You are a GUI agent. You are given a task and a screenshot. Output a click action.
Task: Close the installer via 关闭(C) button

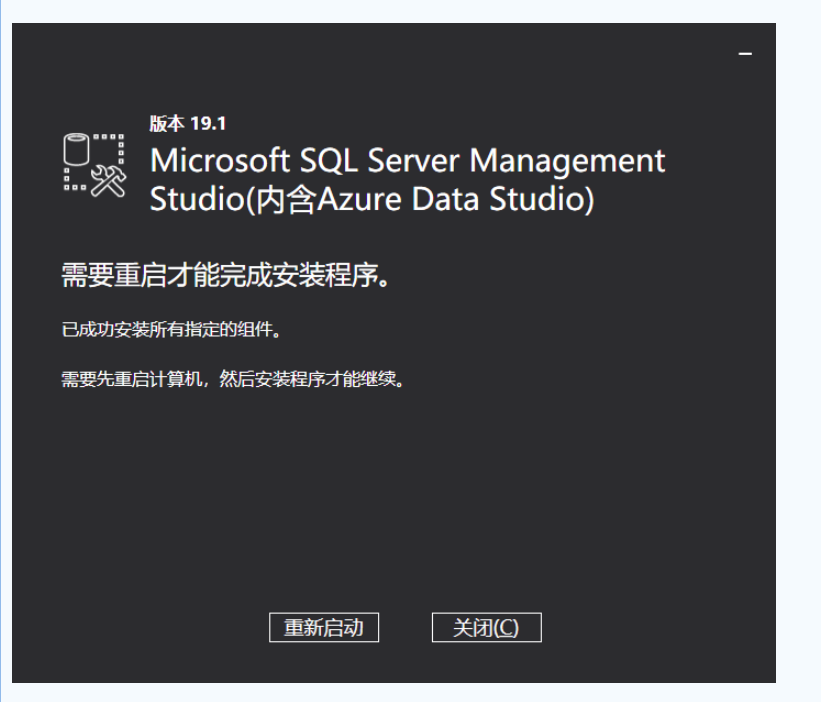click(486, 627)
